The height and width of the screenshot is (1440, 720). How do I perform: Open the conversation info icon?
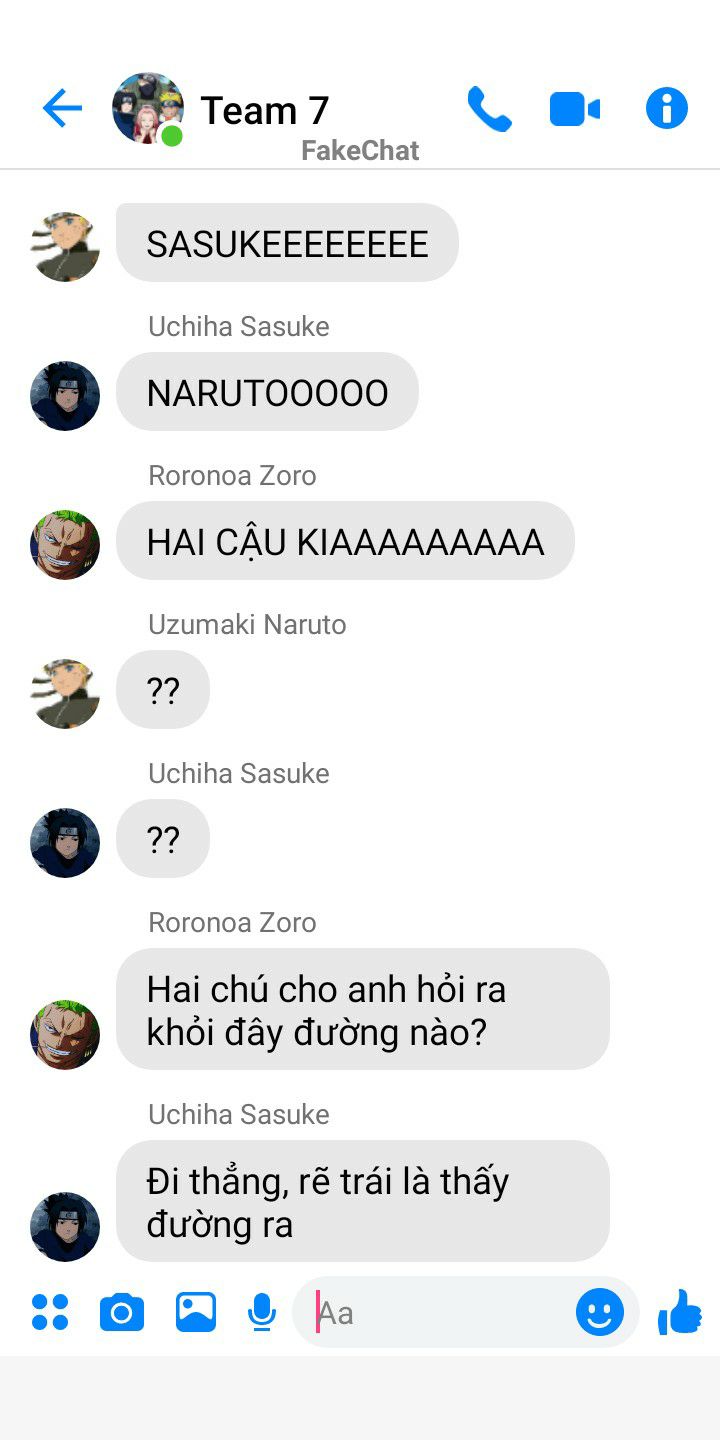click(667, 107)
